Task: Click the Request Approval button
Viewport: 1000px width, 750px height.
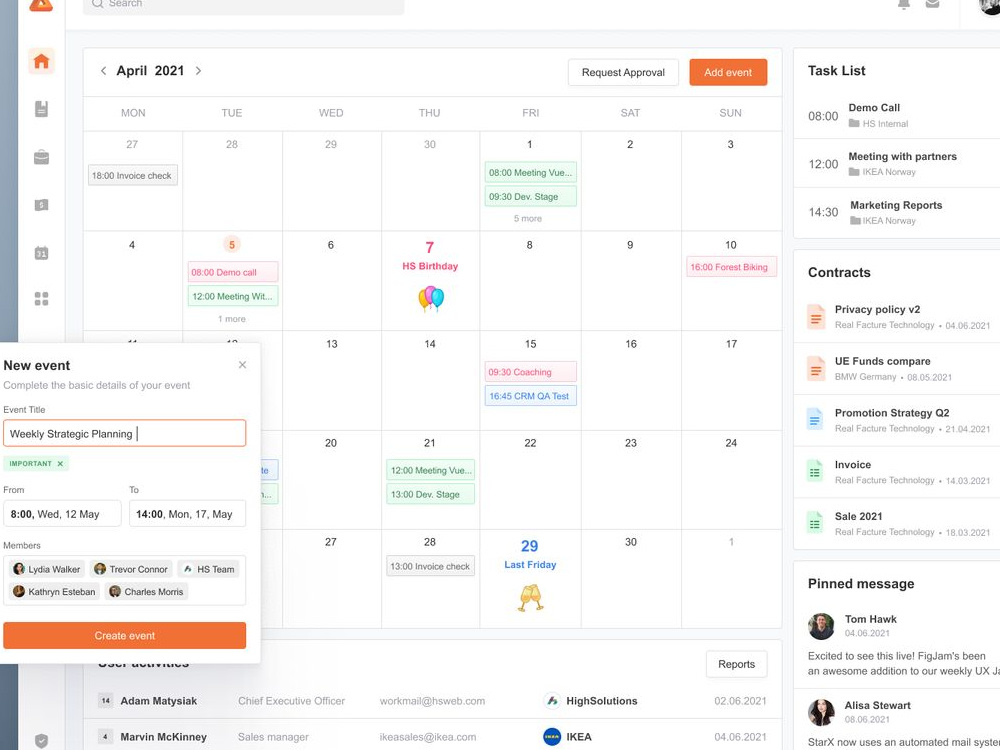Action: (x=623, y=73)
